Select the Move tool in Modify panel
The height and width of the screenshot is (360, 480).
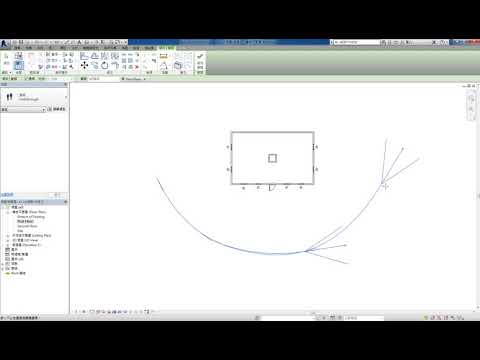pos(84,65)
